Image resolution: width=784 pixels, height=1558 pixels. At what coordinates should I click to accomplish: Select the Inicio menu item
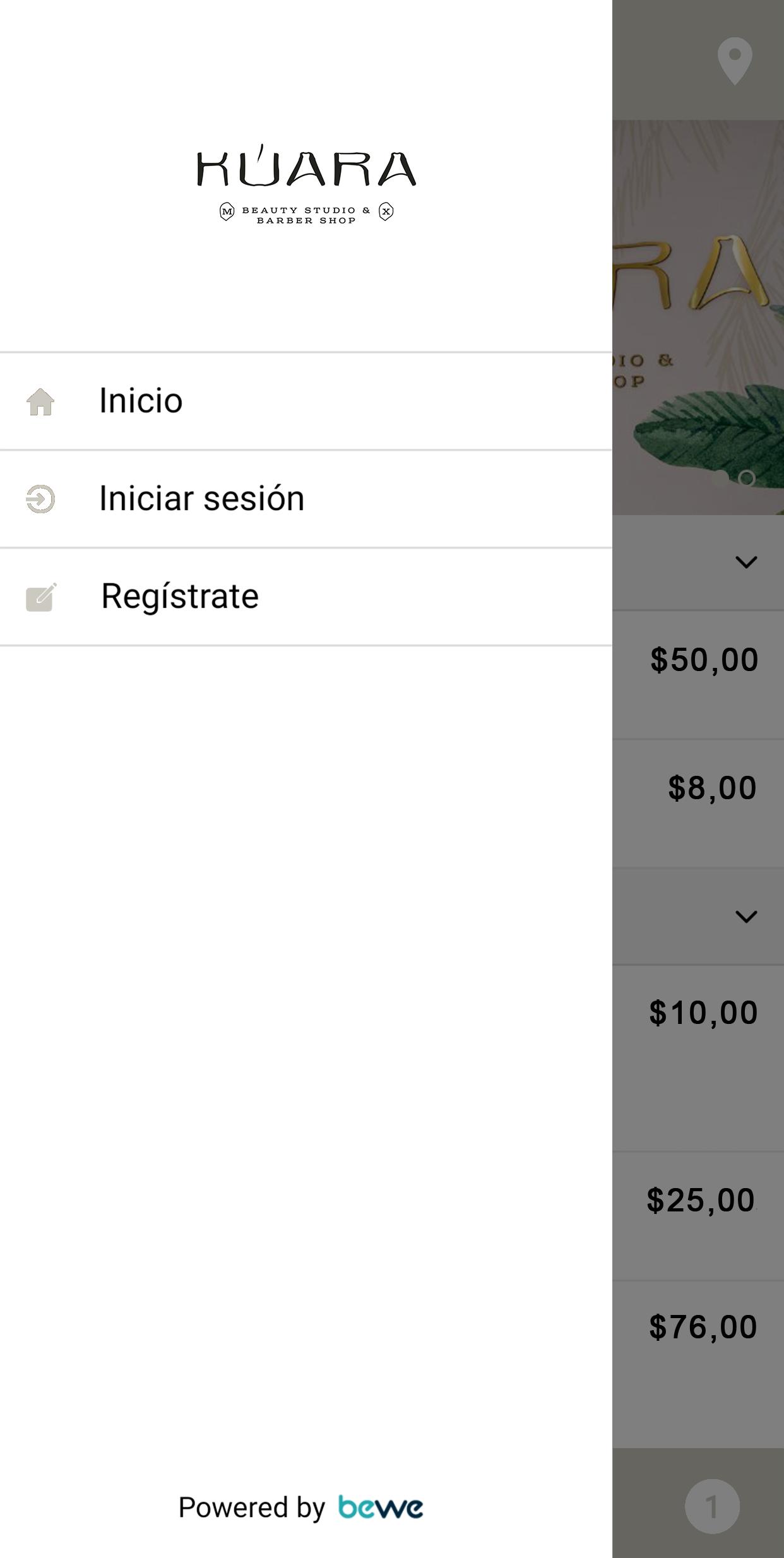pos(306,401)
